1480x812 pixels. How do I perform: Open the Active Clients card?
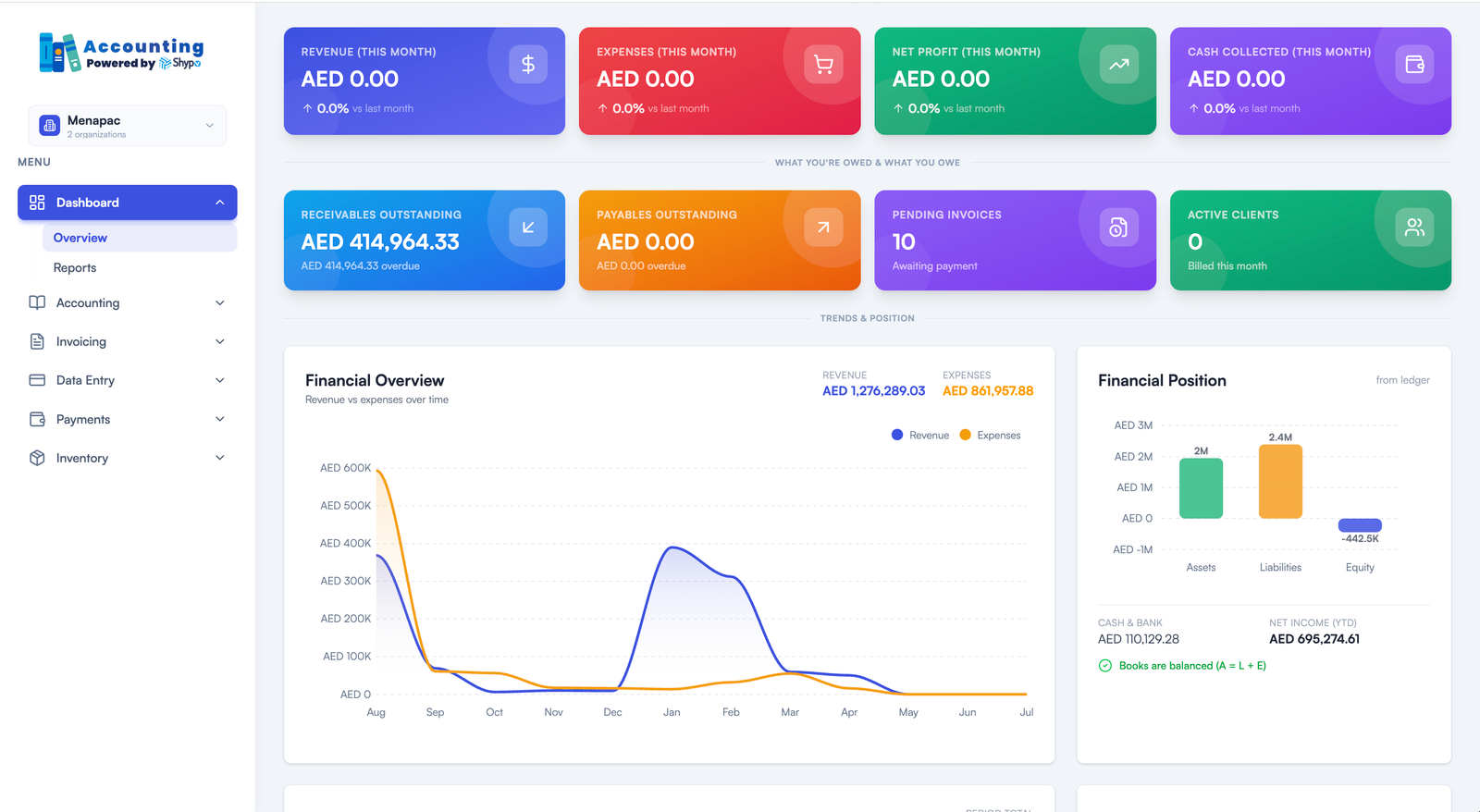(1311, 240)
